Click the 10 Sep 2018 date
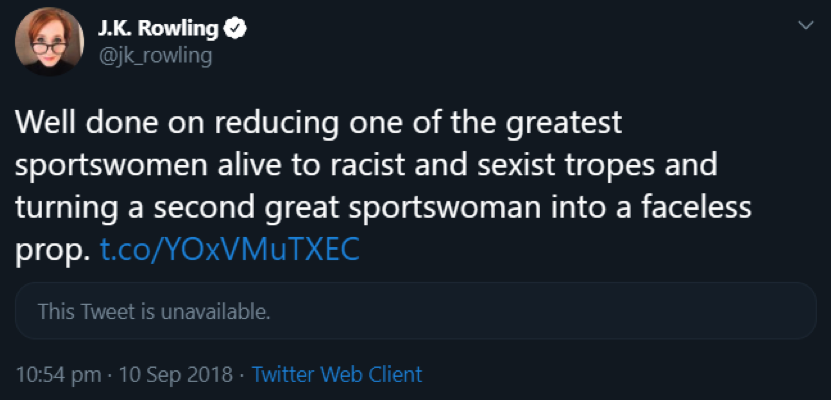The height and width of the screenshot is (400, 831). pos(173,375)
